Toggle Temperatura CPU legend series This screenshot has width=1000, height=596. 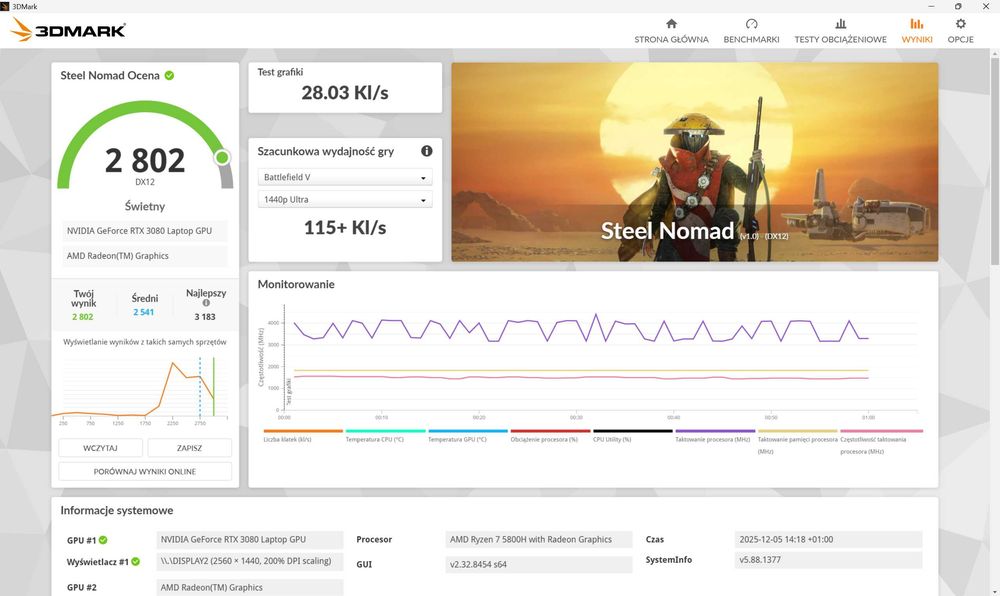385,436
